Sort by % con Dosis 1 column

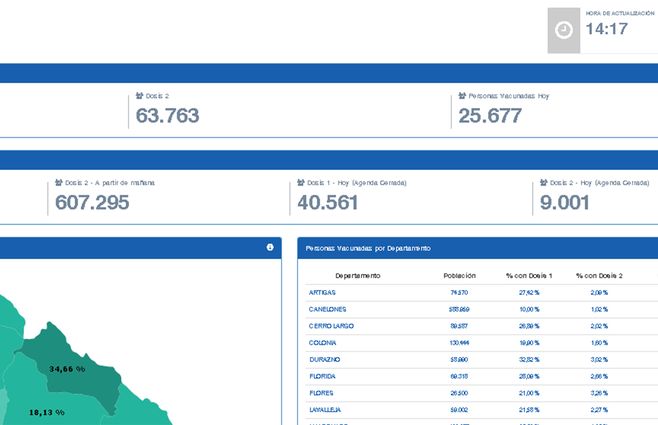529,275
